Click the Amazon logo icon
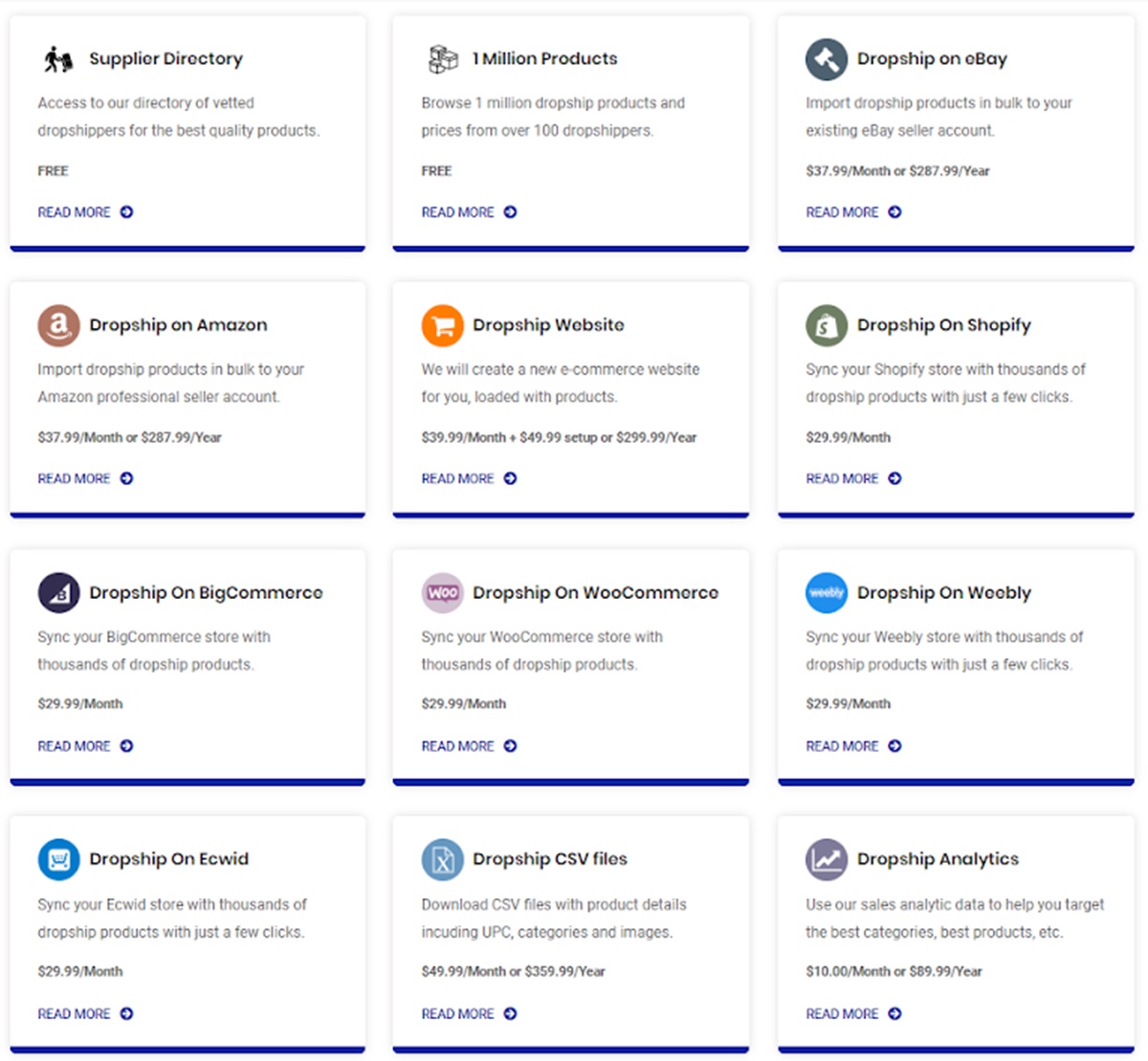Viewport: 1148px width, 1061px height. [x=58, y=325]
